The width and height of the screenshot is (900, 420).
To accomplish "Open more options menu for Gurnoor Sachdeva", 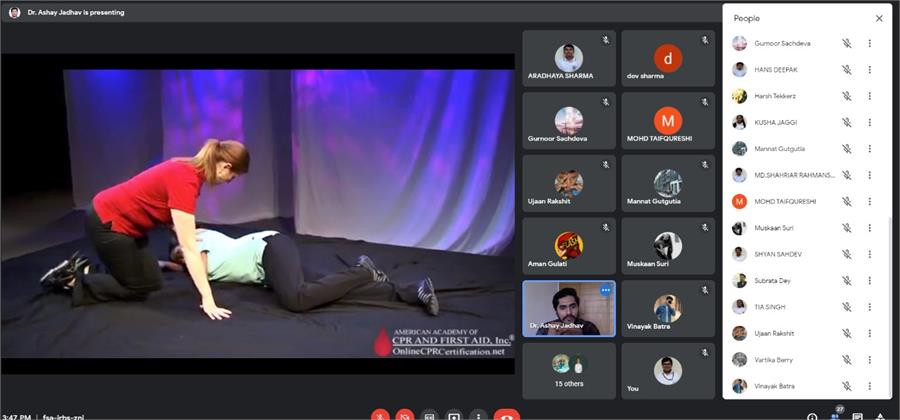I will click(870, 44).
